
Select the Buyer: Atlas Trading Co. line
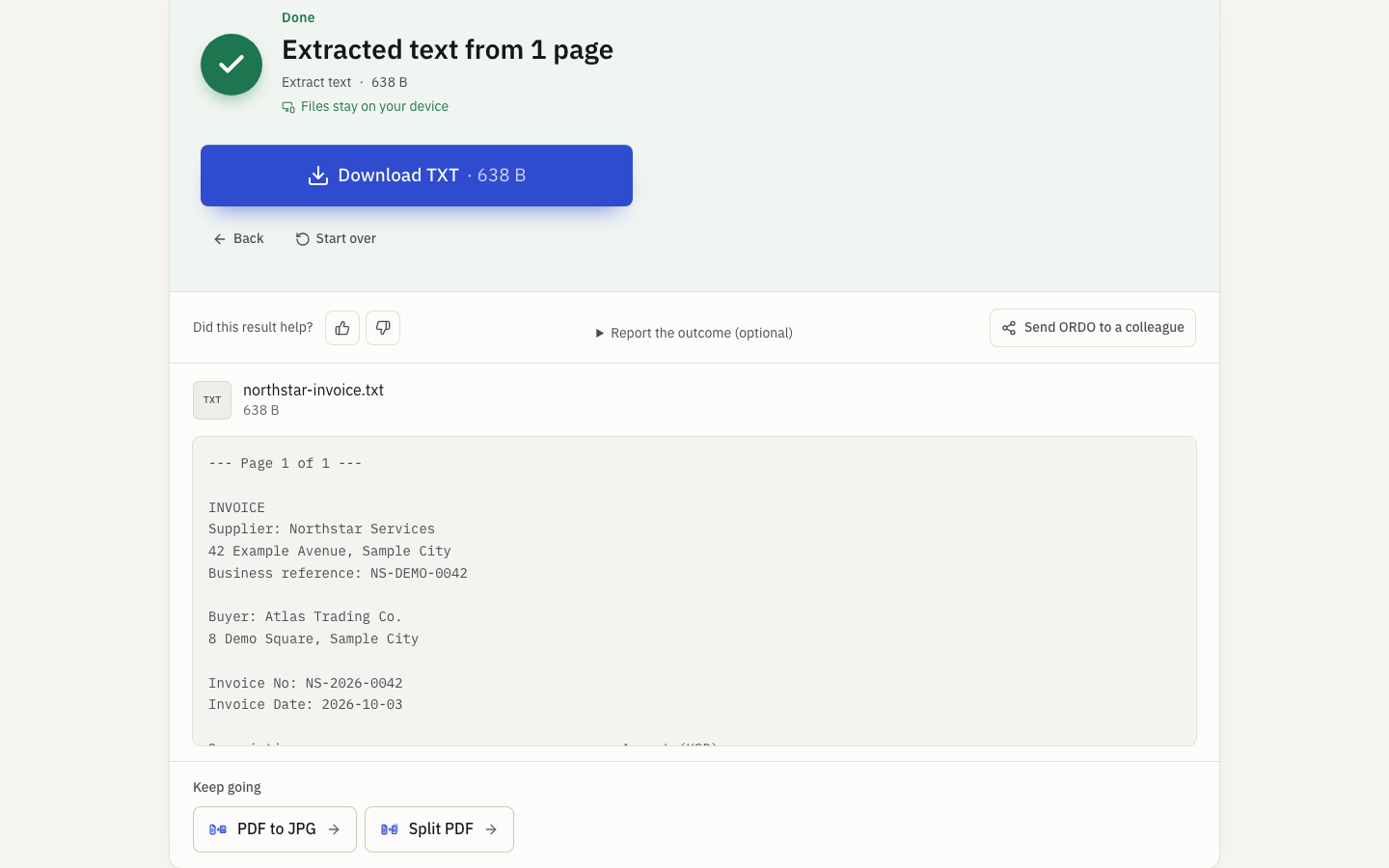click(305, 617)
